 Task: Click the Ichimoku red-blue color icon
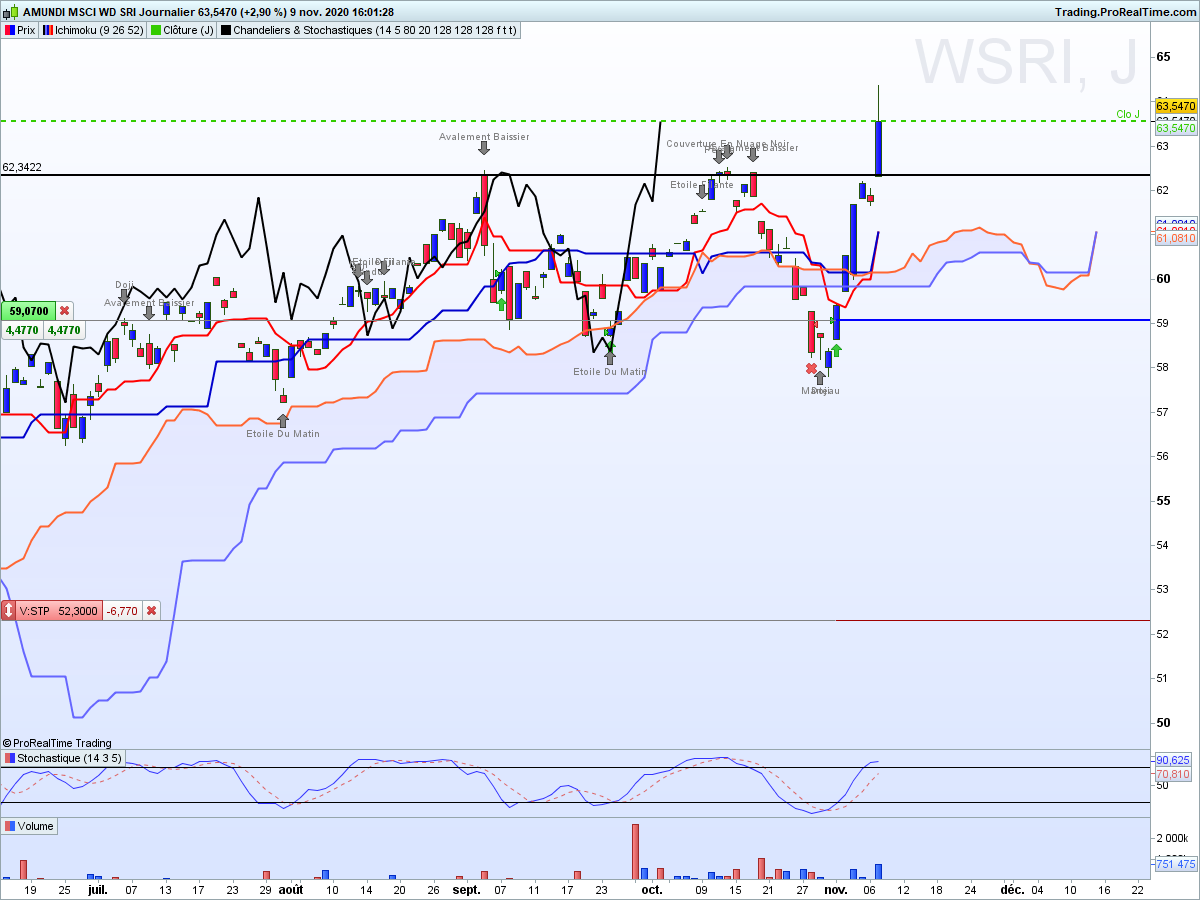click(46, 30)
